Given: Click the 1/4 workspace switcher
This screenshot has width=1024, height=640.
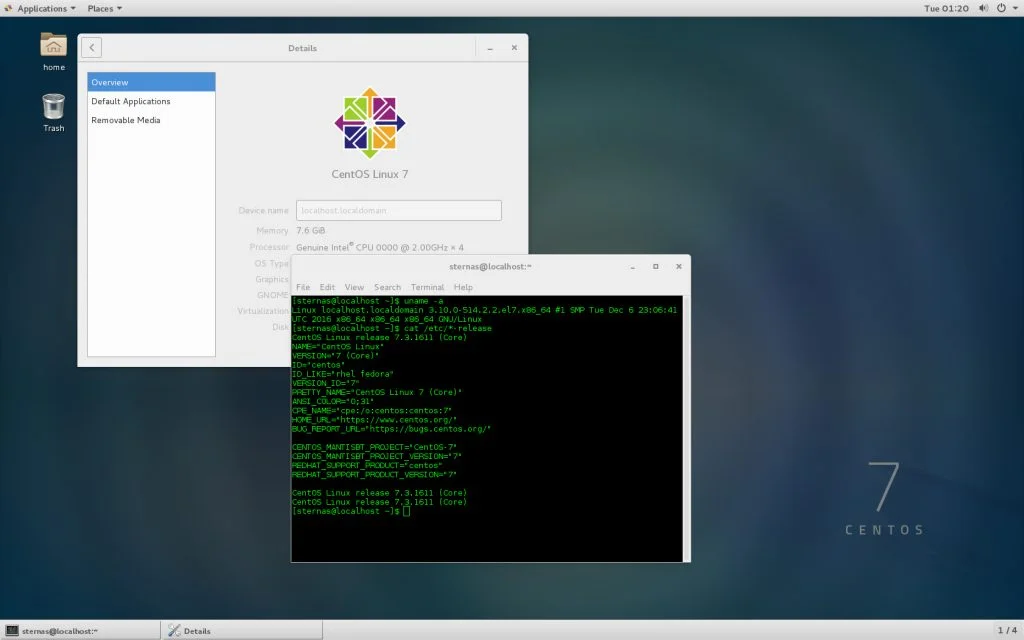Looking at the screenshot, I should coord(1007,630).
